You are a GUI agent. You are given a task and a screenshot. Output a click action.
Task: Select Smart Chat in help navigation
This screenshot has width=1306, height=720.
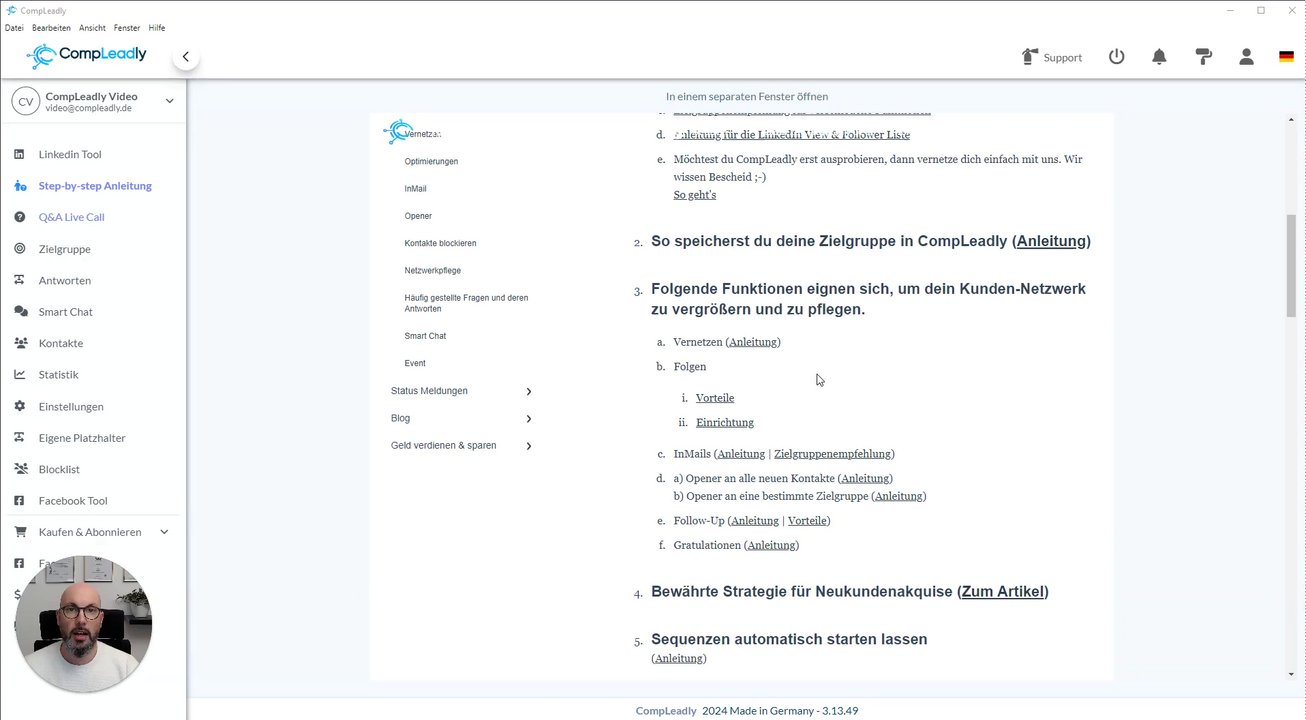coord(425,336)
